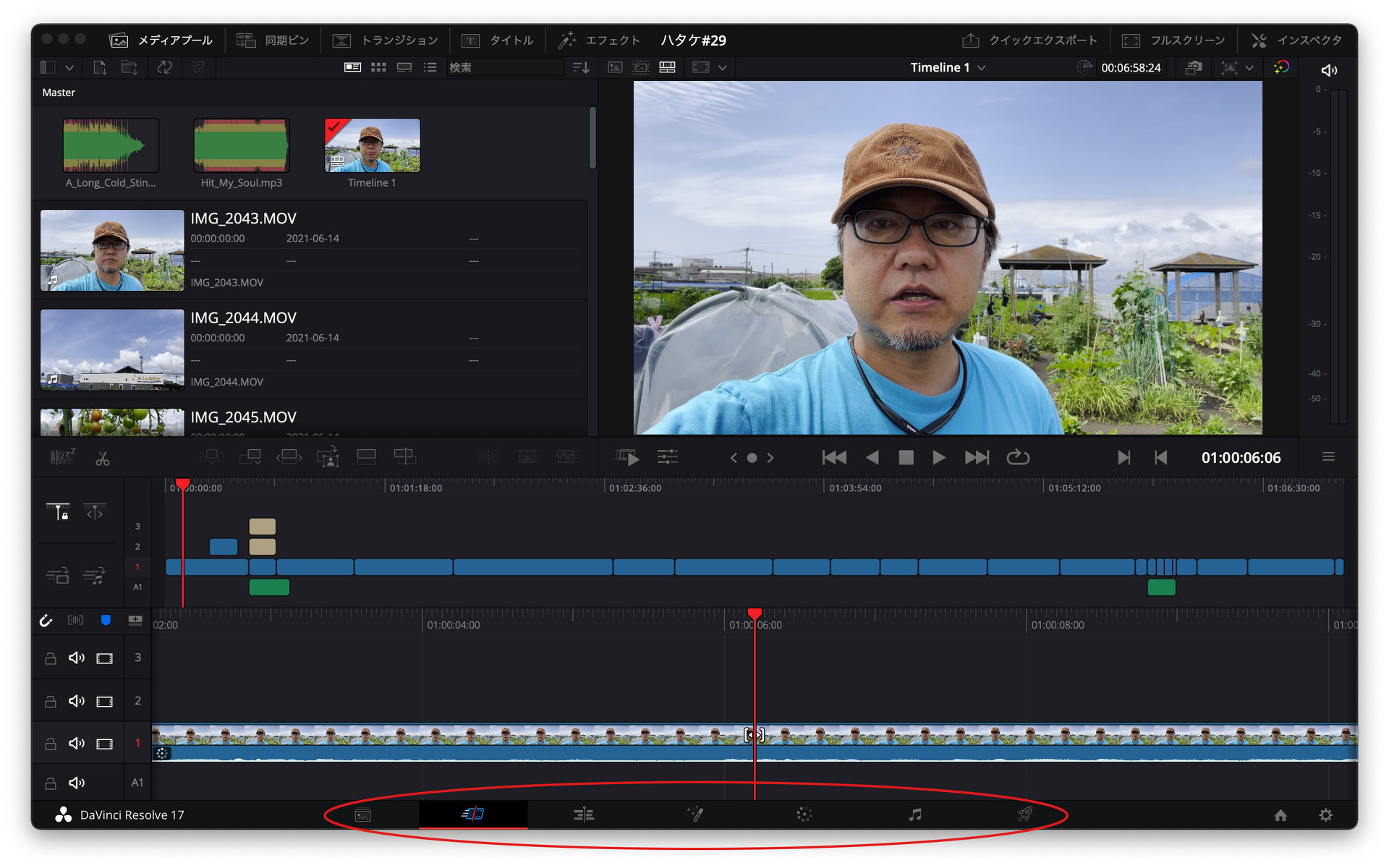Screen dimensions: 1389x868
Task: Switch to the Fairlight music note page
Action: click(x=915, y=814)
